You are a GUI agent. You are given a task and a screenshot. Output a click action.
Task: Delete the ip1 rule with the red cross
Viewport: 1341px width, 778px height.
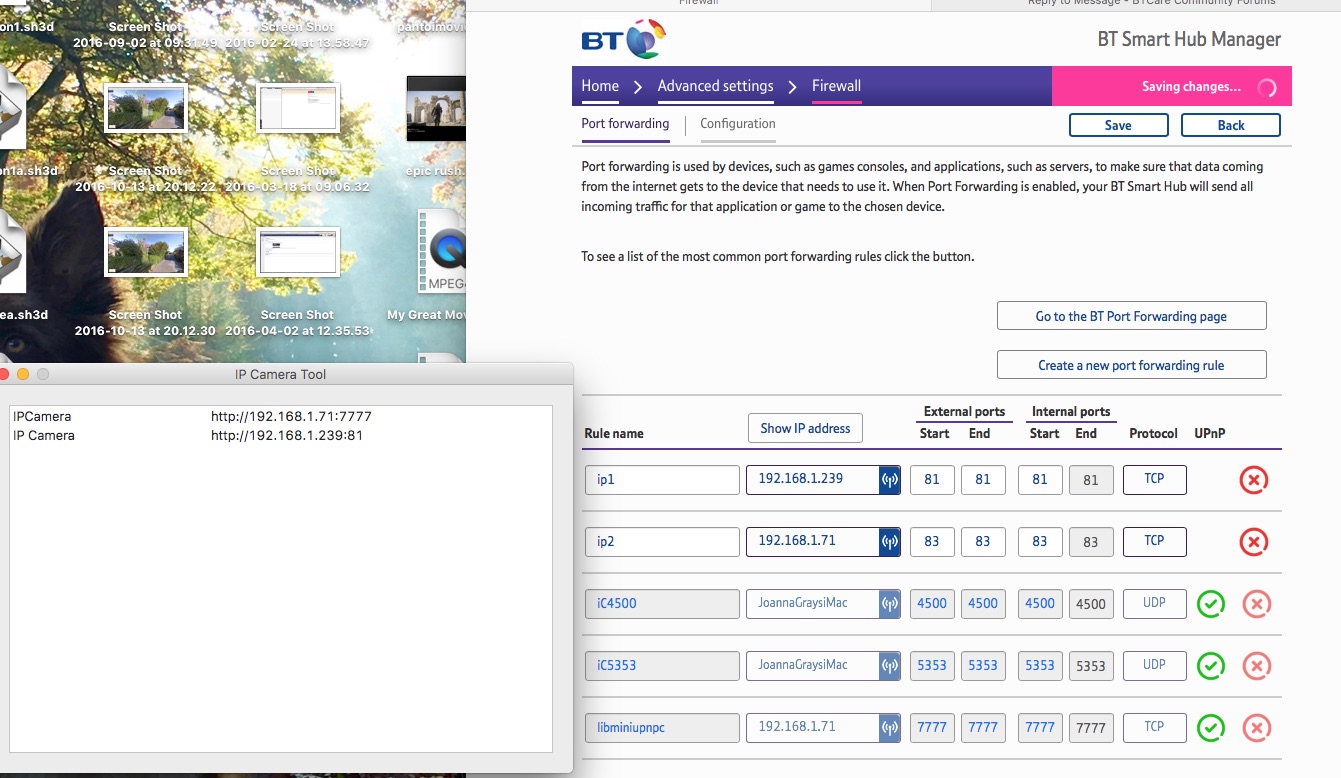[x=1254, y=479]
